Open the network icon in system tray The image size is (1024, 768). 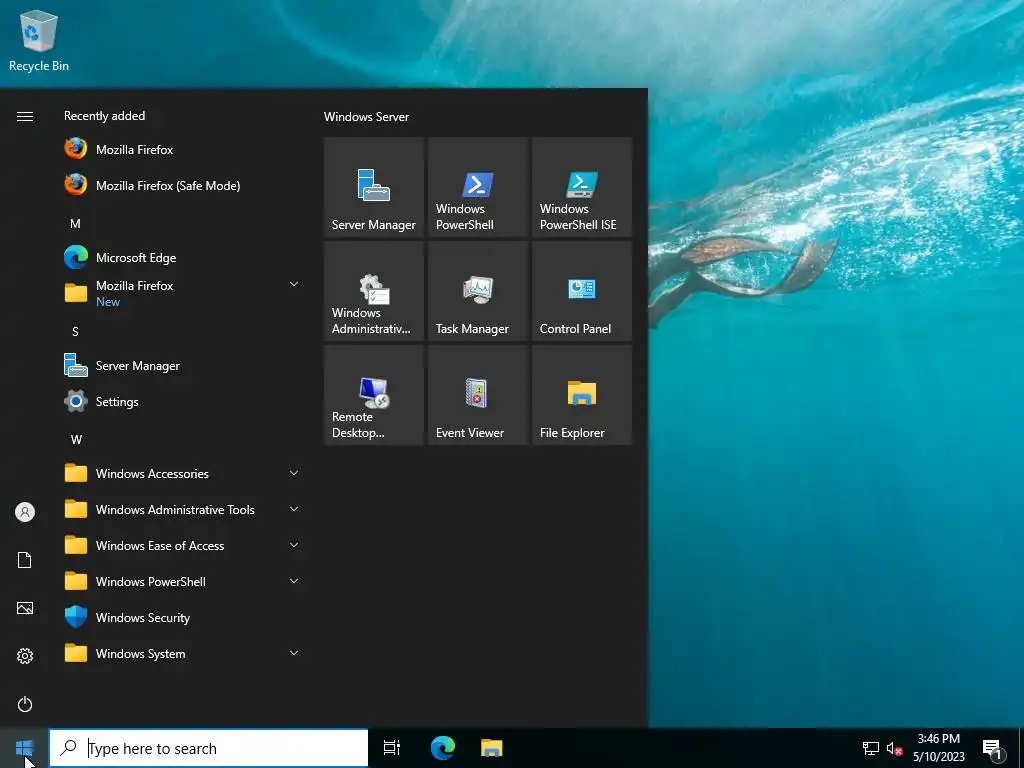tap(871, 748)
